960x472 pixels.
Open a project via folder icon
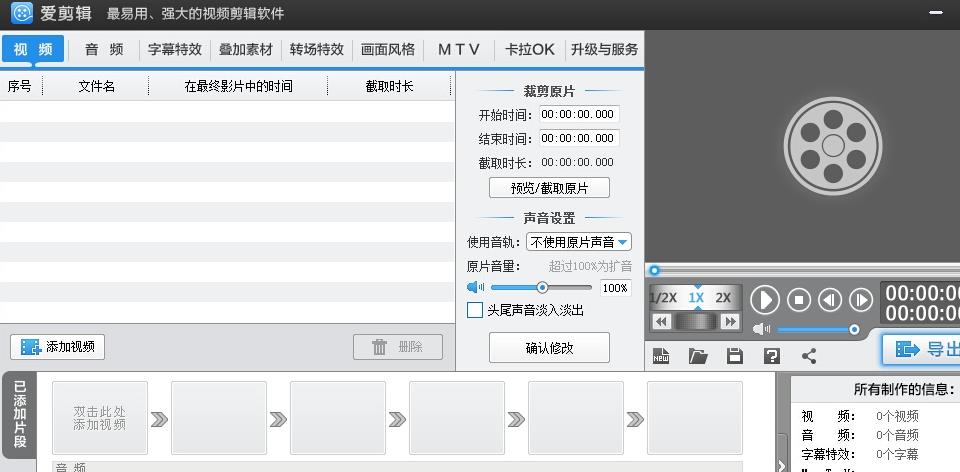698,356
